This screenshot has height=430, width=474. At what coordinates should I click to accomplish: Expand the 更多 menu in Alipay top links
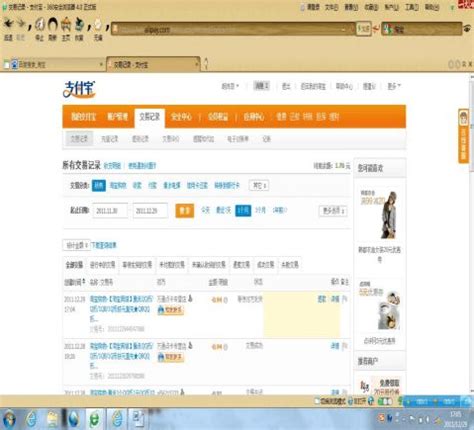(x=394, y=86)
